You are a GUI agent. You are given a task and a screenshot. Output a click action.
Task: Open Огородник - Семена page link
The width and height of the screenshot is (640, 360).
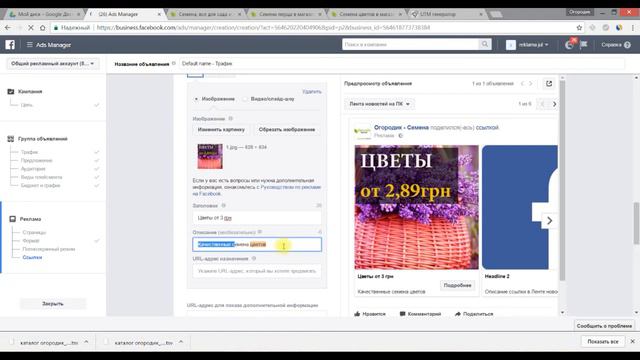[x=401, y=128]
